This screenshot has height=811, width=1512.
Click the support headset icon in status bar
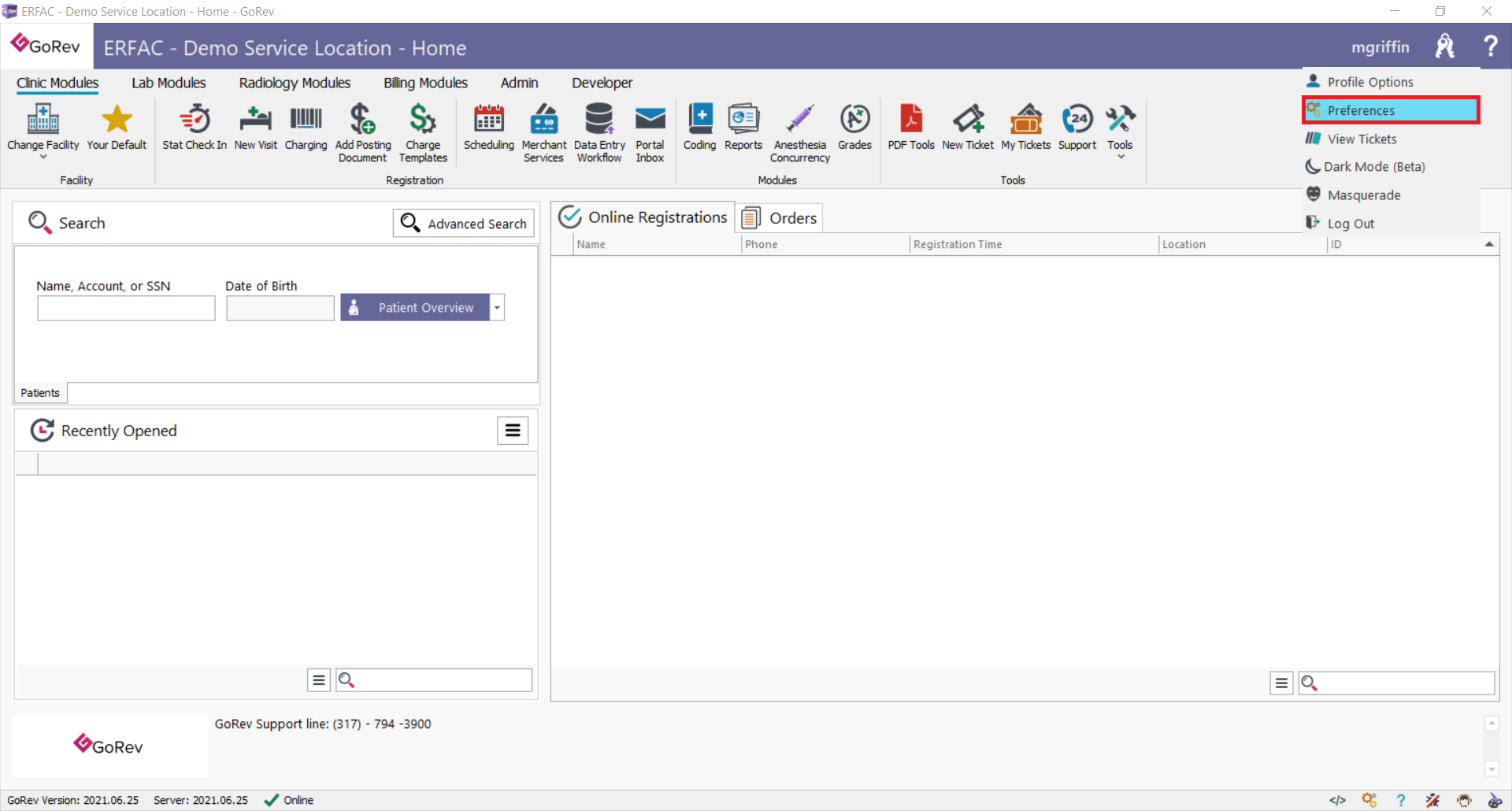[x=1464, y=800]
